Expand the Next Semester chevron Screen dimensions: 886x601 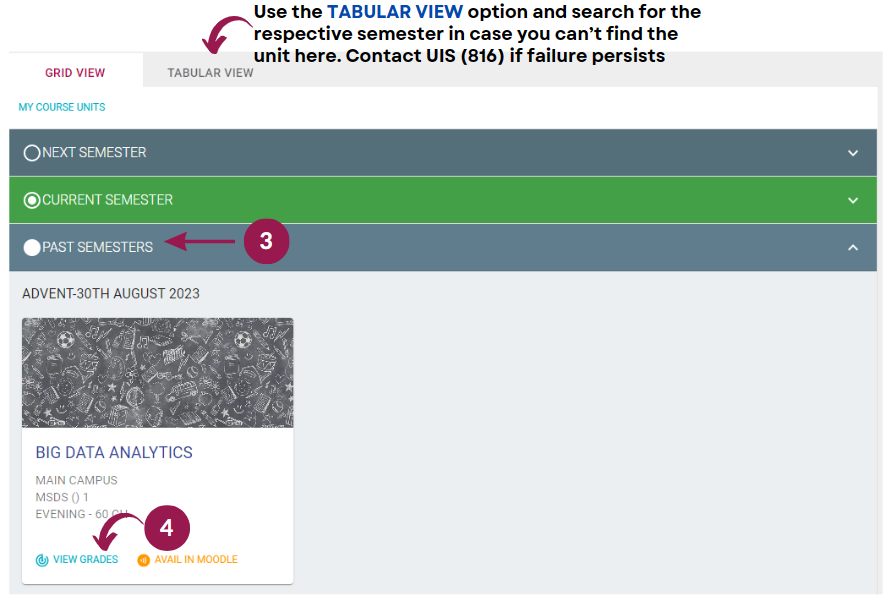point(853,153)
